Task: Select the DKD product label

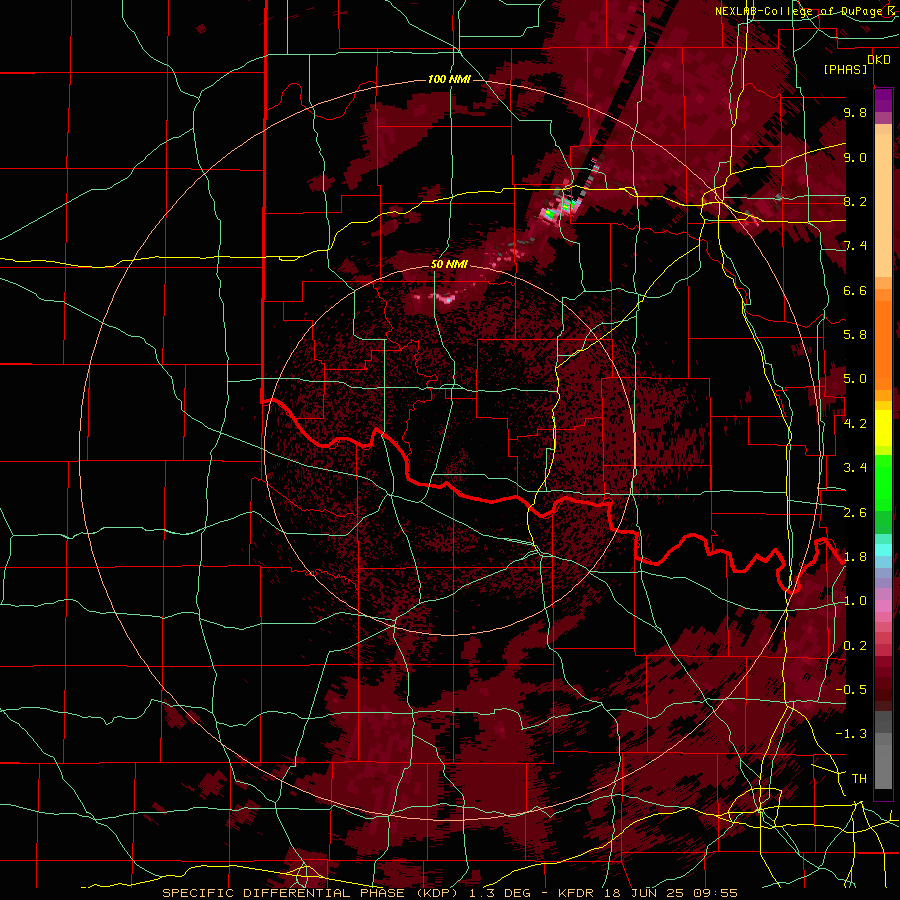Action: tap(879, 60)
